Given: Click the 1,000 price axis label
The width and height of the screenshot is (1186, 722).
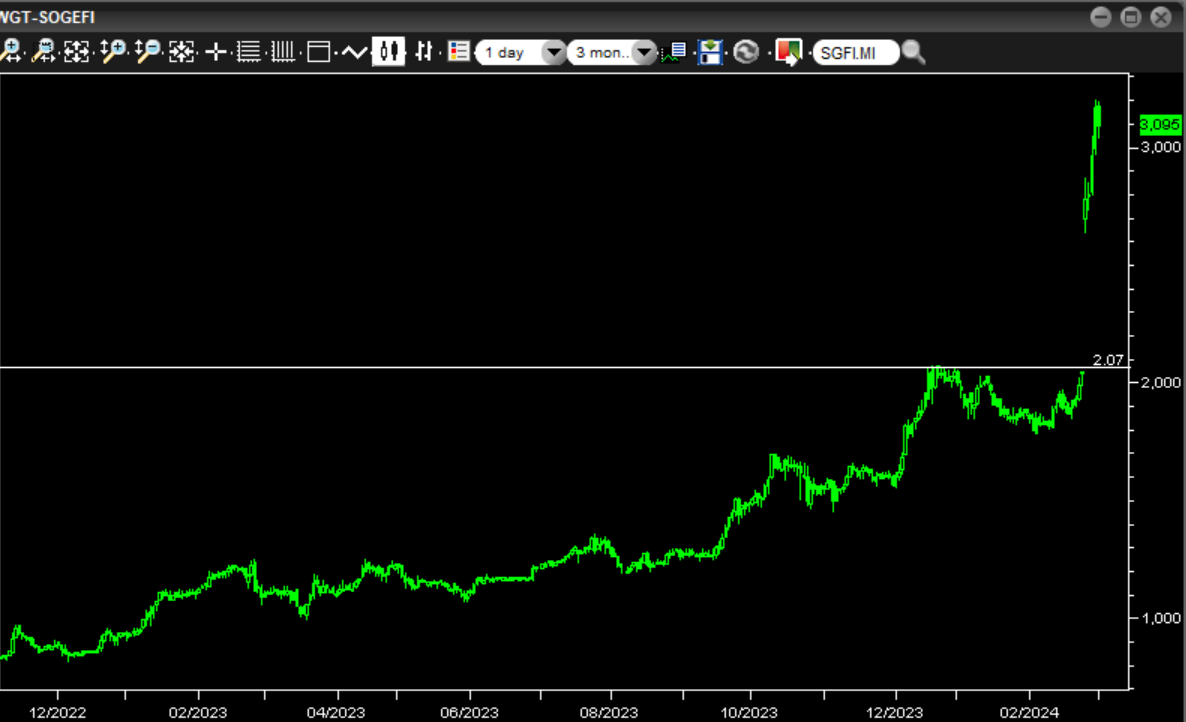Looking at the screenshot, I should coord(1160,618).
